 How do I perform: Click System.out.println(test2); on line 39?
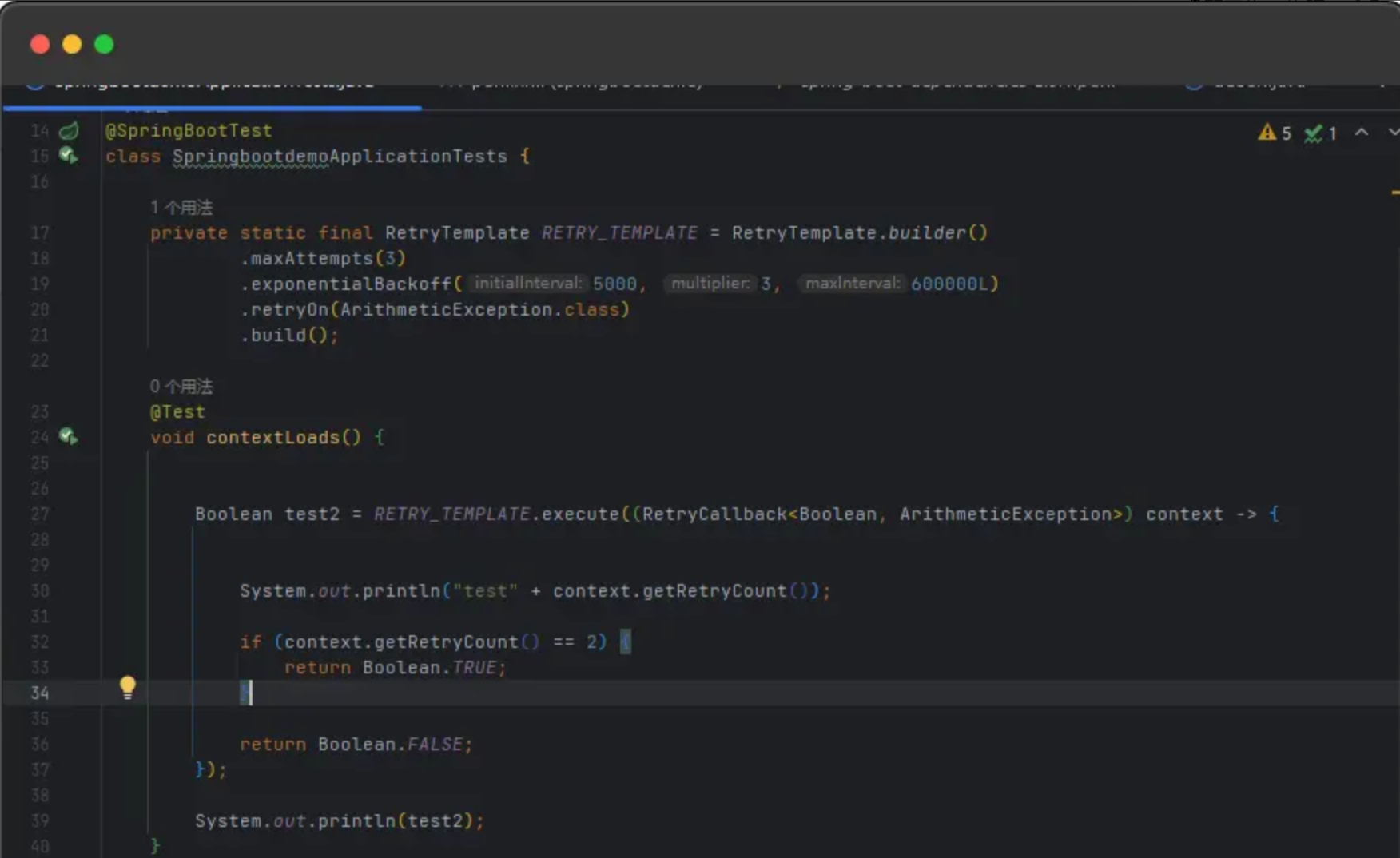(340, 821)
